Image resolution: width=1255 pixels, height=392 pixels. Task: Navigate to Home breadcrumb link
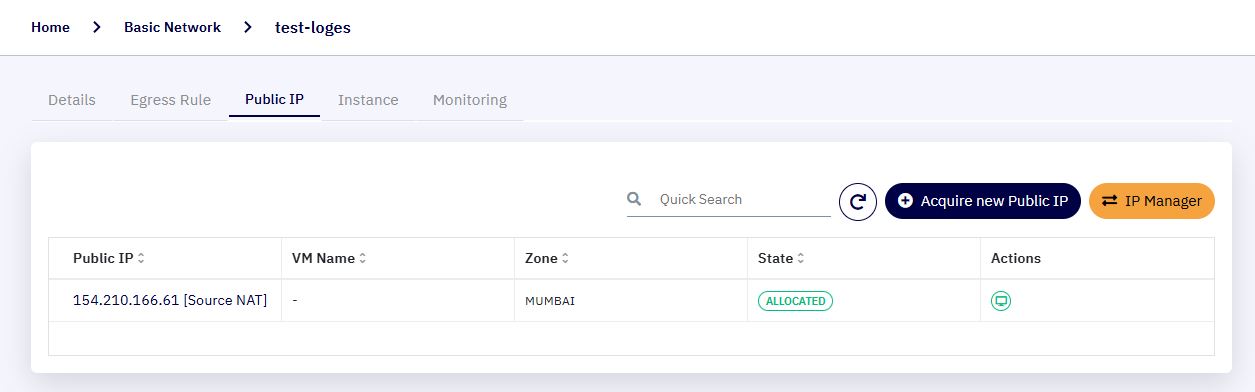pyautogui.click(x=50, y=27)
